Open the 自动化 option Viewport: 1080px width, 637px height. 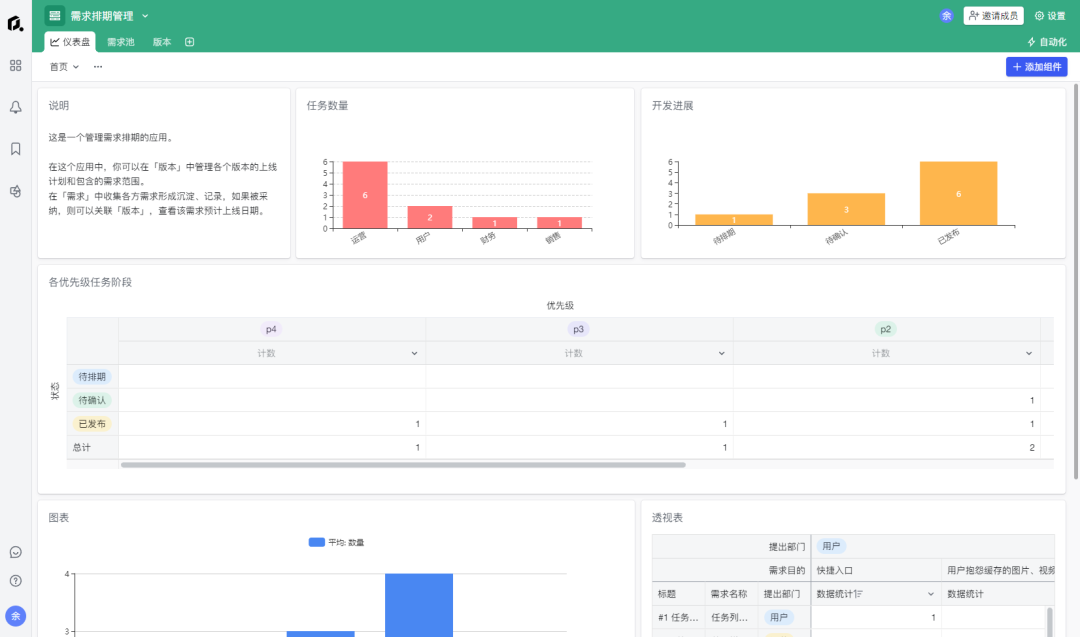coord(1047,42)
